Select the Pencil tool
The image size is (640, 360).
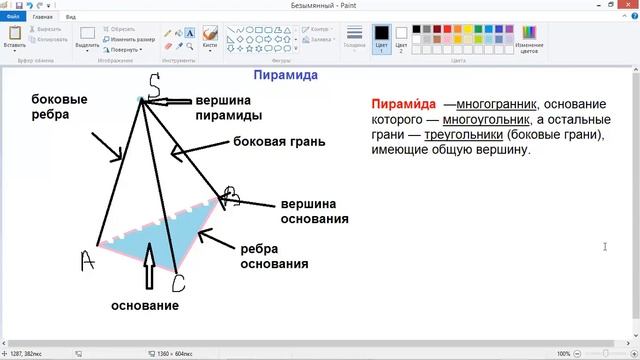pos(168,33)
